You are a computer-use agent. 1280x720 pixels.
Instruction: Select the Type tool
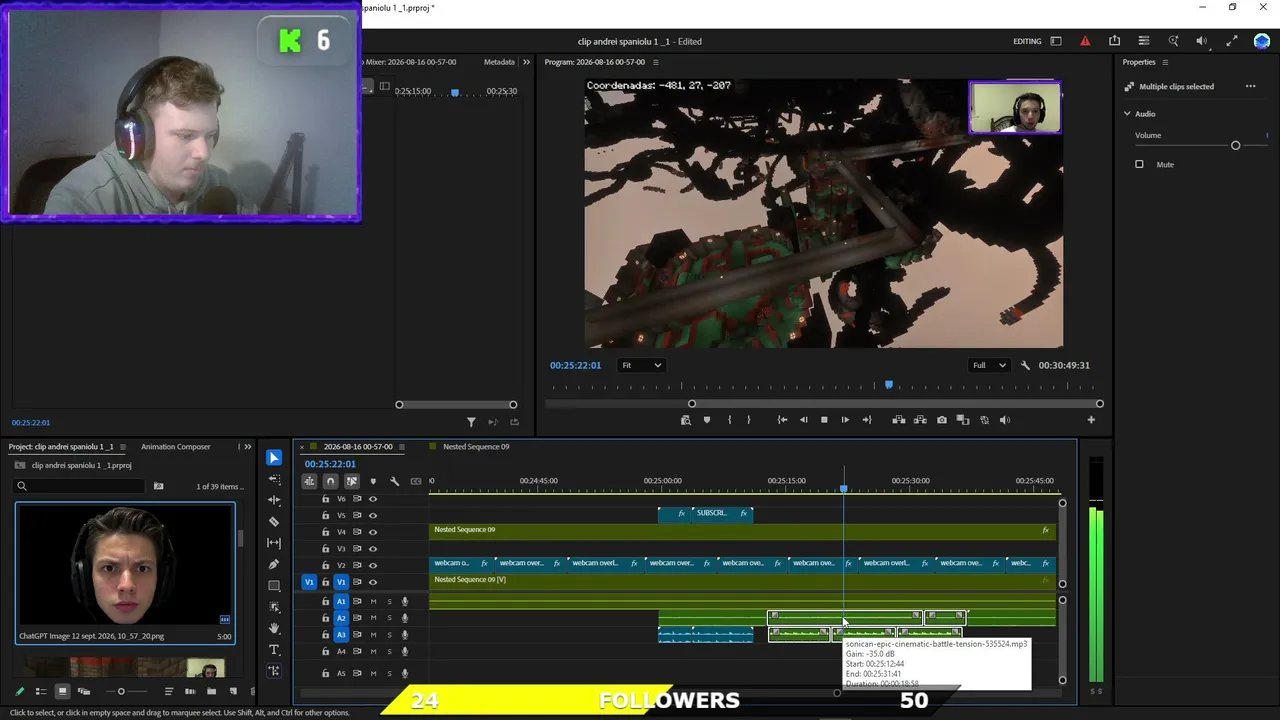[274, 650]
